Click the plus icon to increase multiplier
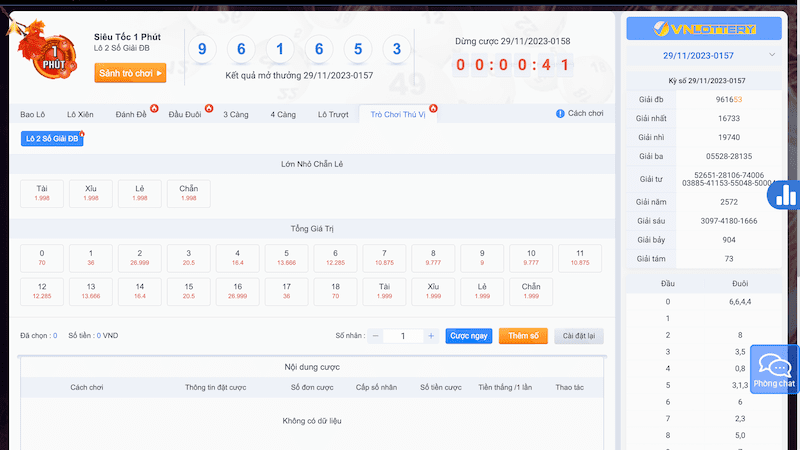Viewport: 800px width, 450px height. 430,336
